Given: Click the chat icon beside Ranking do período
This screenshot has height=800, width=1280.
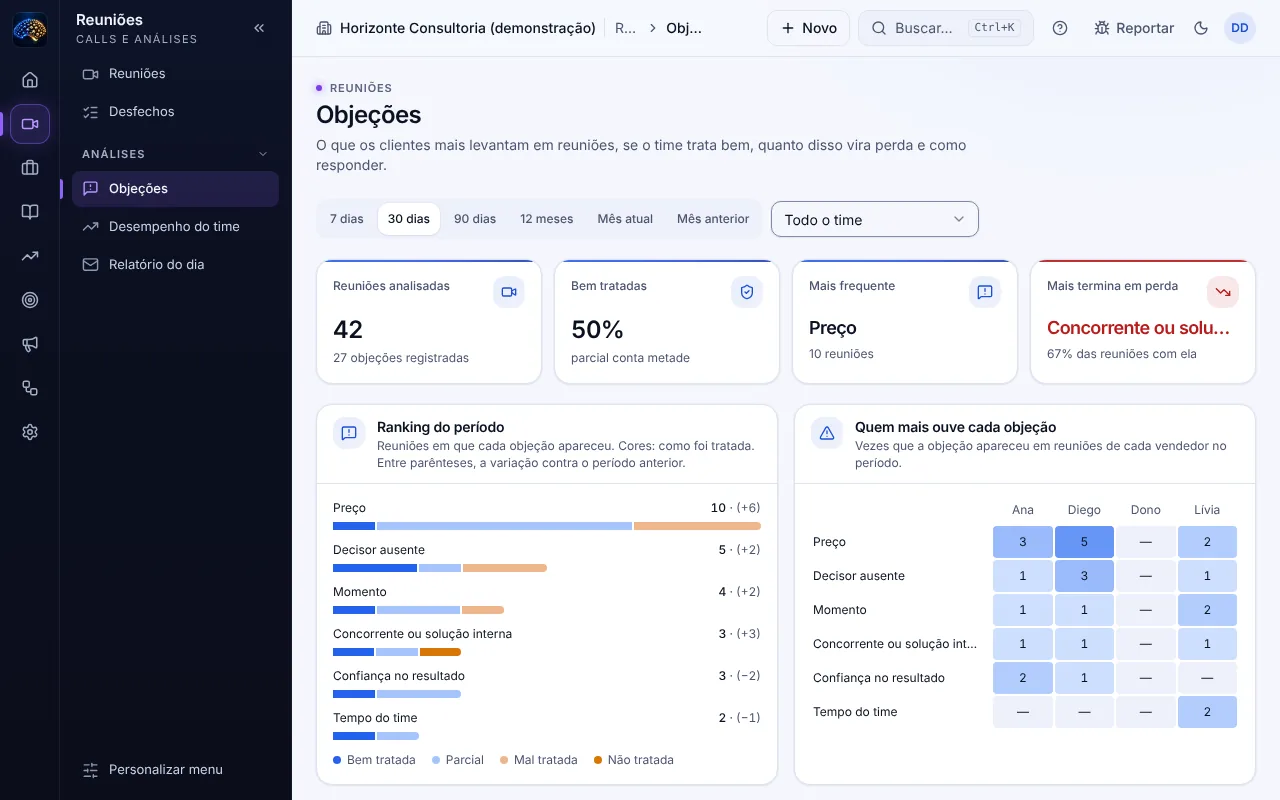Looking at the screenshot, I should point(349,433).
